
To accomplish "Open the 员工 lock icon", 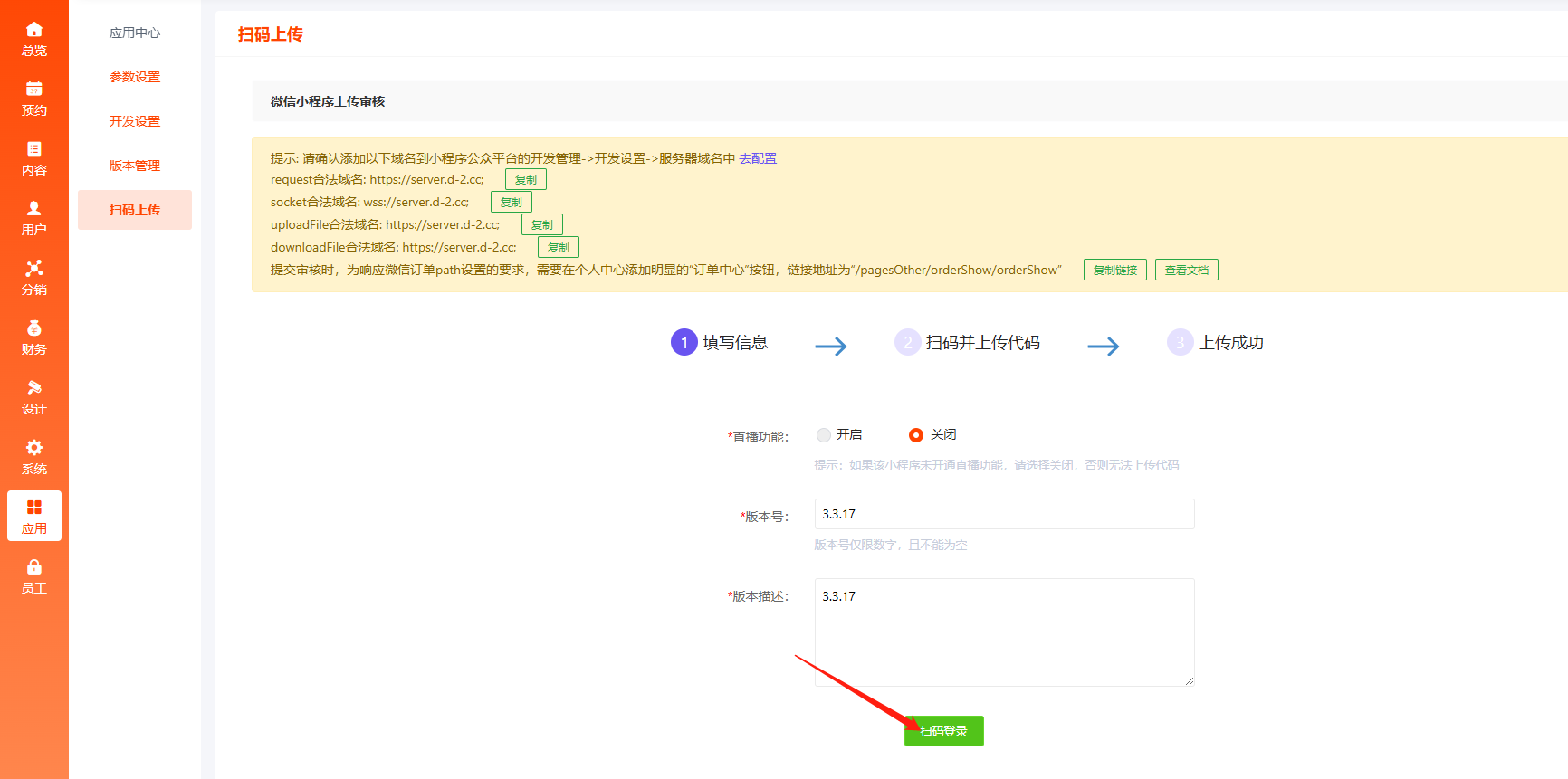I will pos(33,567).
